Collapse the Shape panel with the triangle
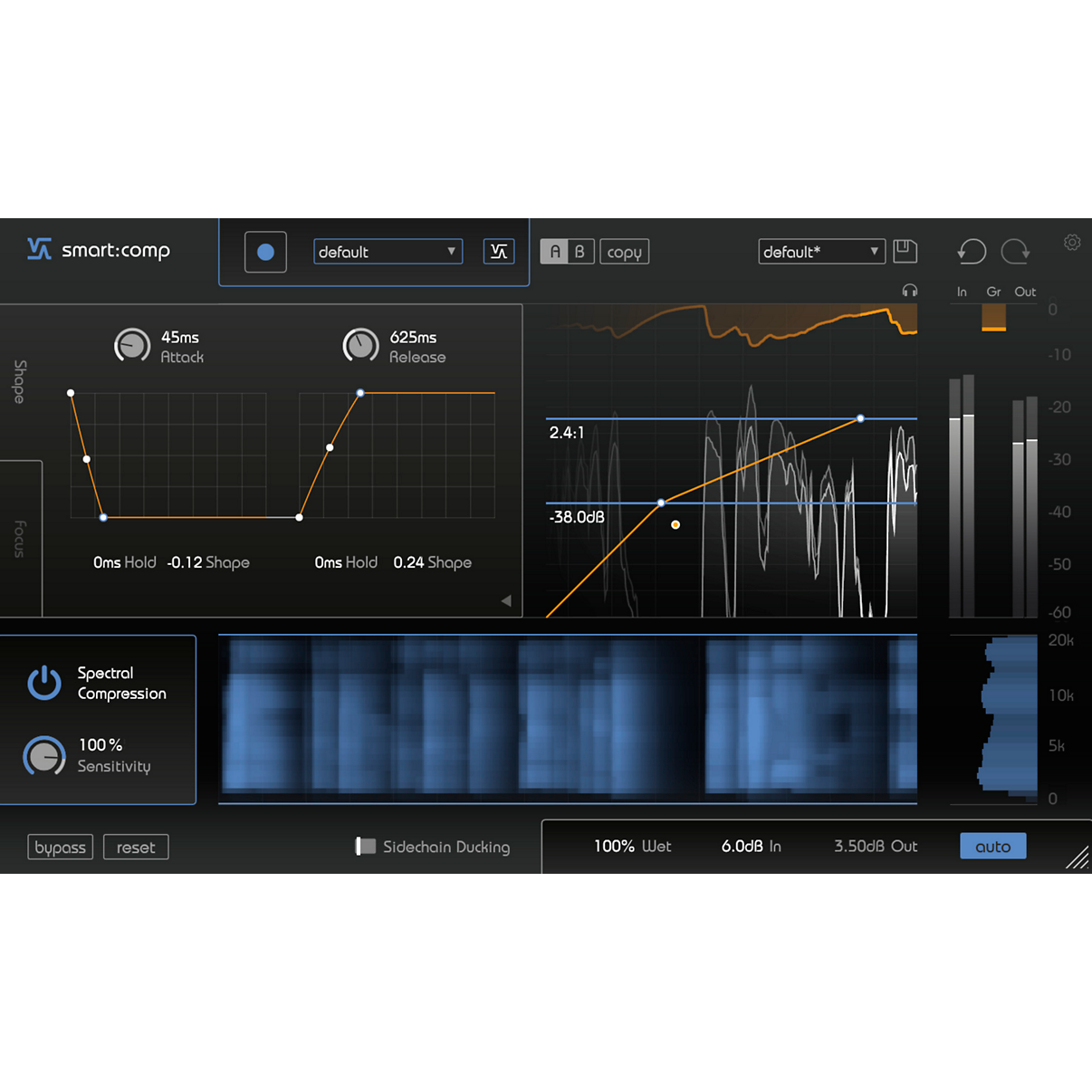The width and height of the screenshot is (1092, 1092). click(506, 600)
